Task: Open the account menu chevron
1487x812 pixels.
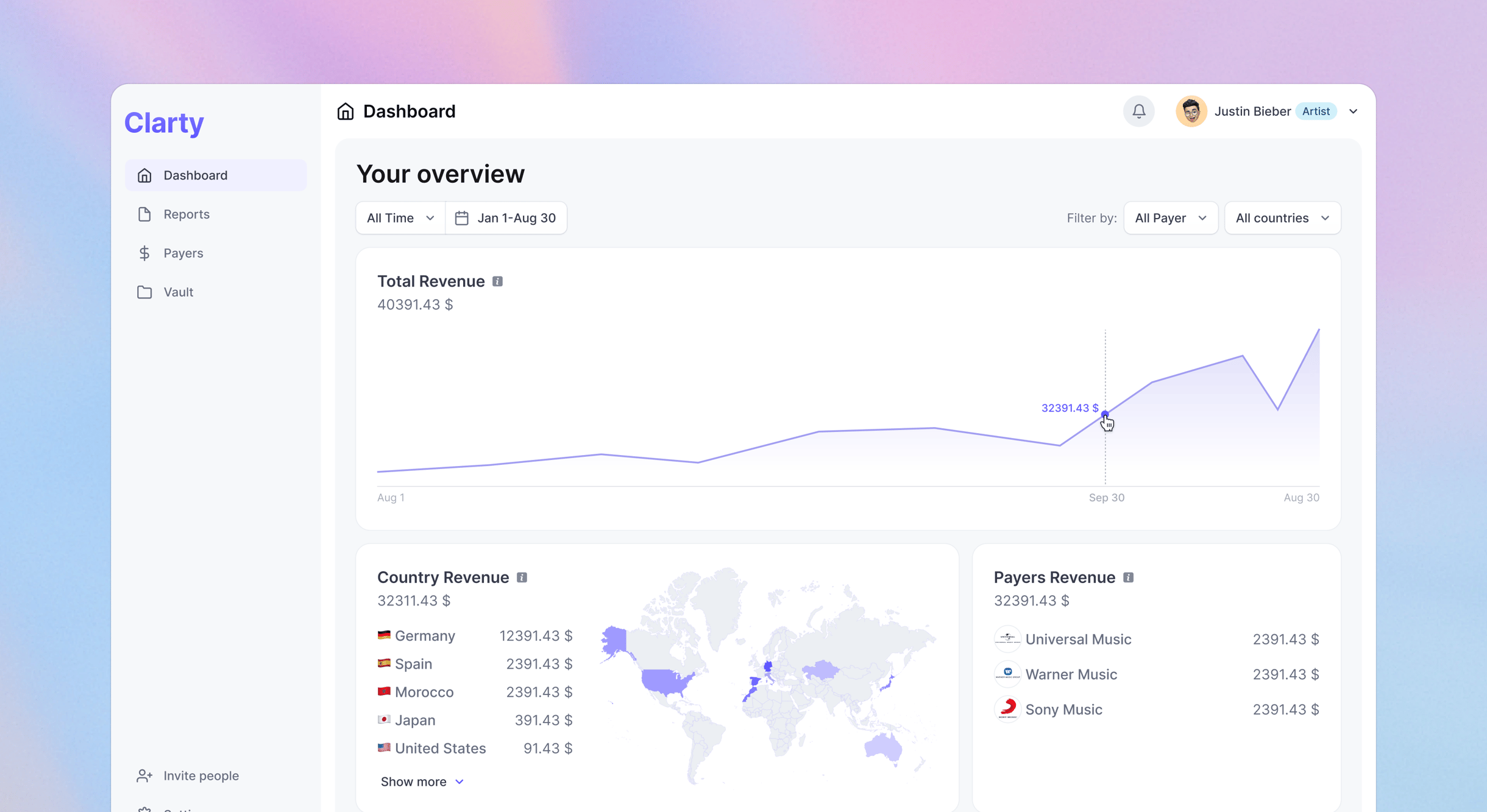Action: [1353, 111]
